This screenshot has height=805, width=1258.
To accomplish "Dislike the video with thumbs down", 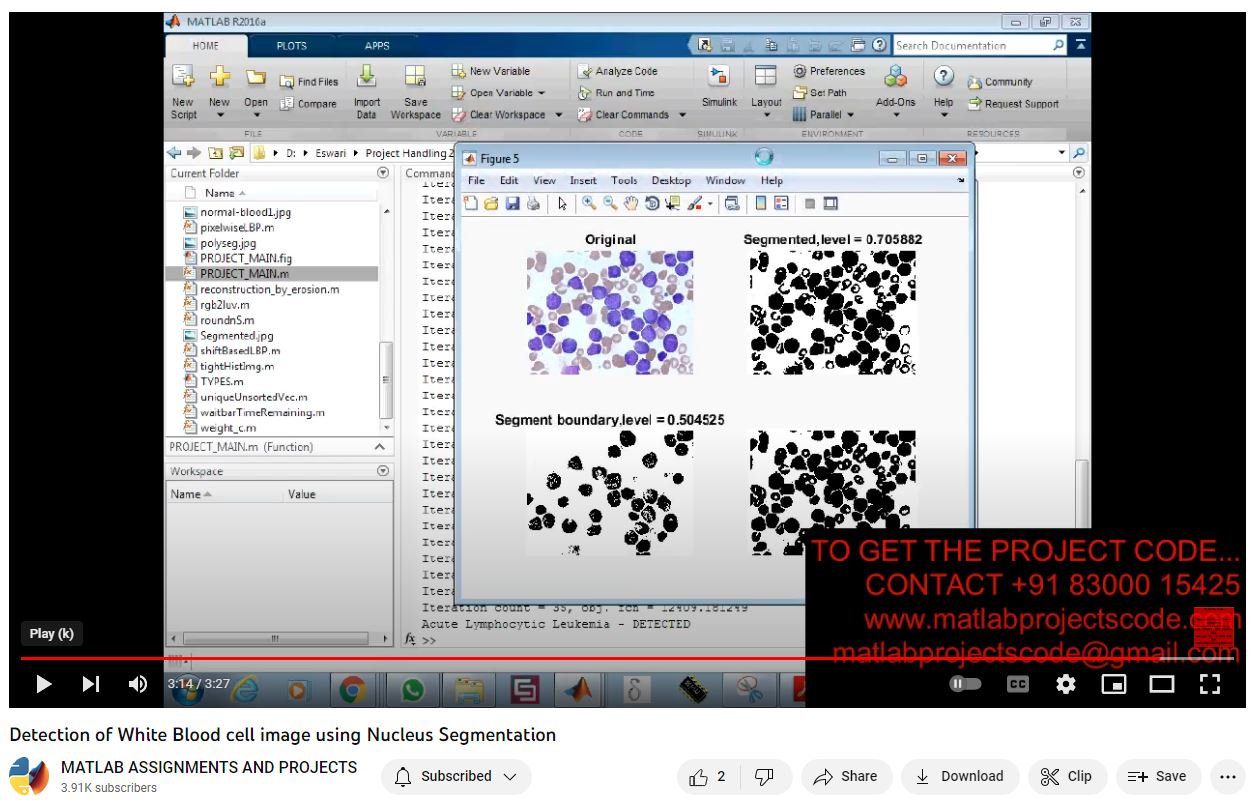I will [763, 776].
